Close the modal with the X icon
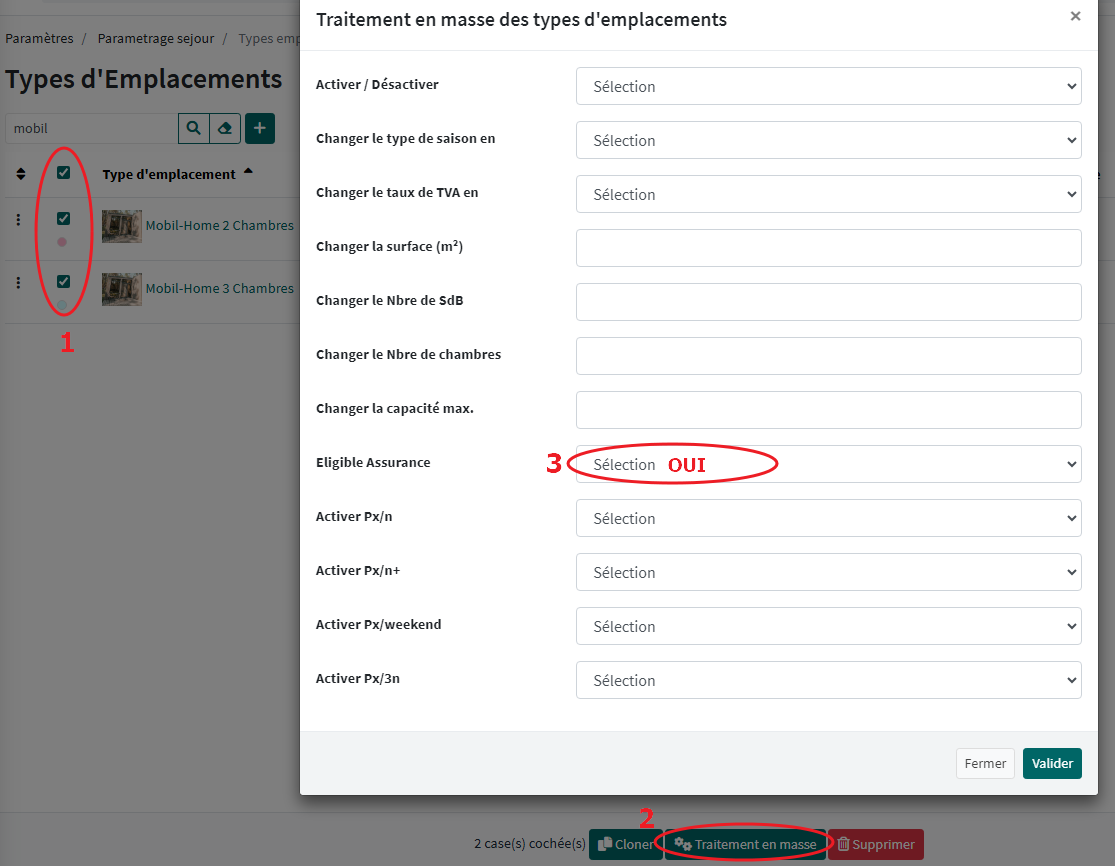 pyautogui.click(x=1075, y=17)
